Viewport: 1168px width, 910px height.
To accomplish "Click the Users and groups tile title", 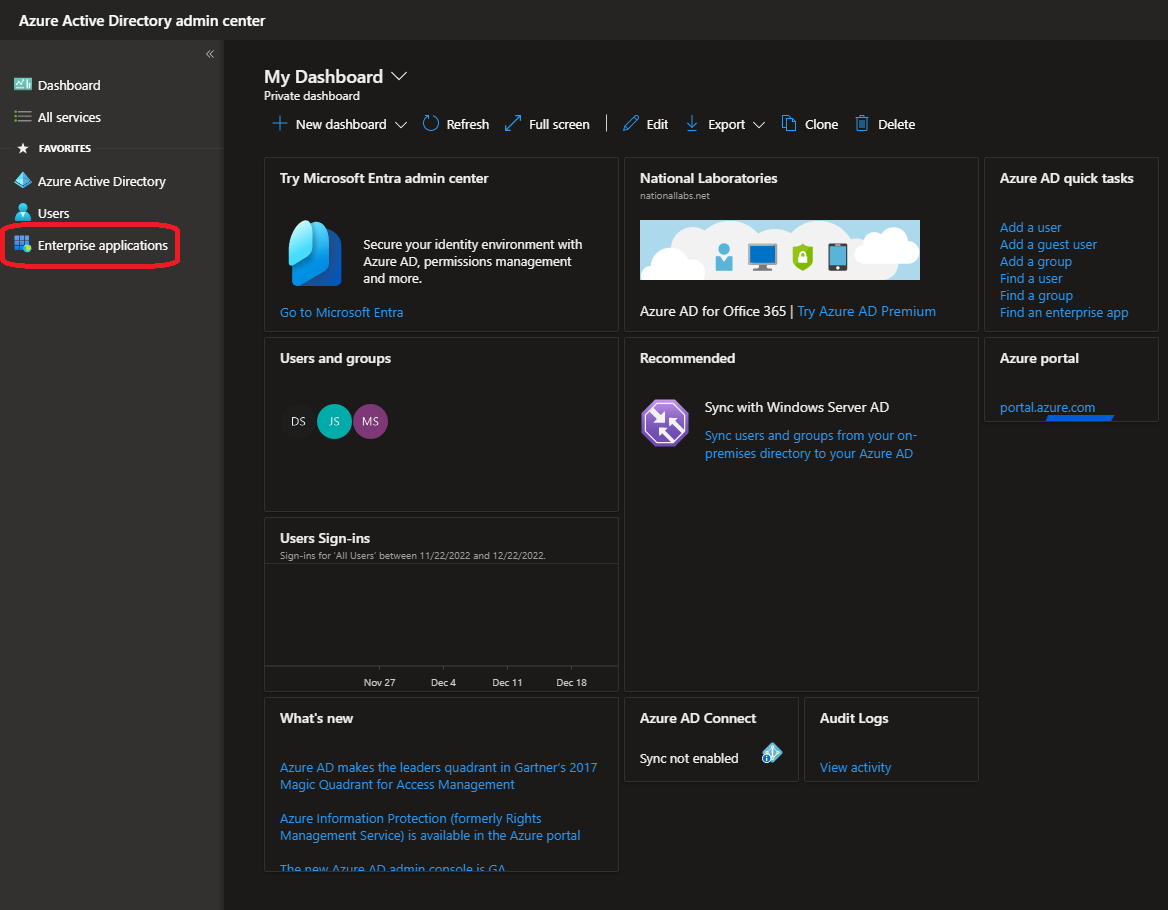I will click(x=335, y=358).
